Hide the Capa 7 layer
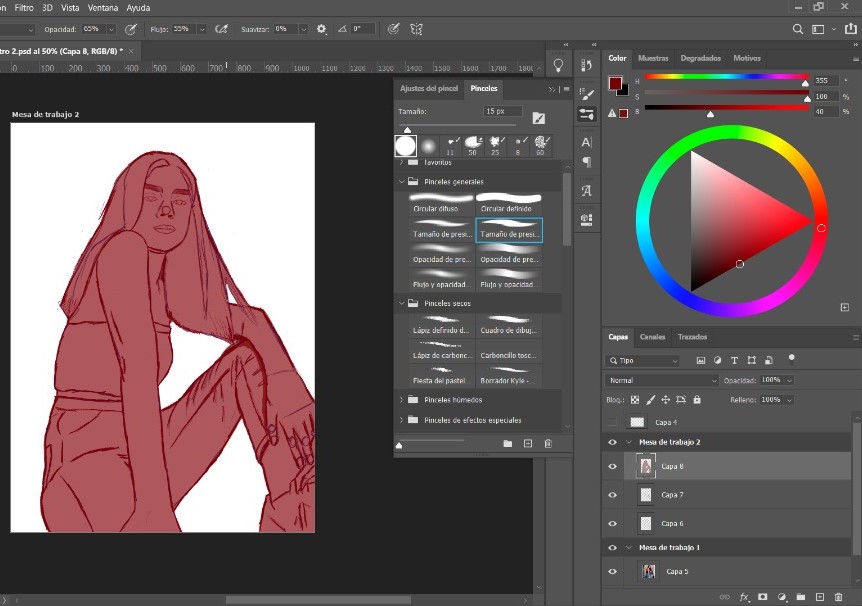862x606 pixels. (612, 495)
